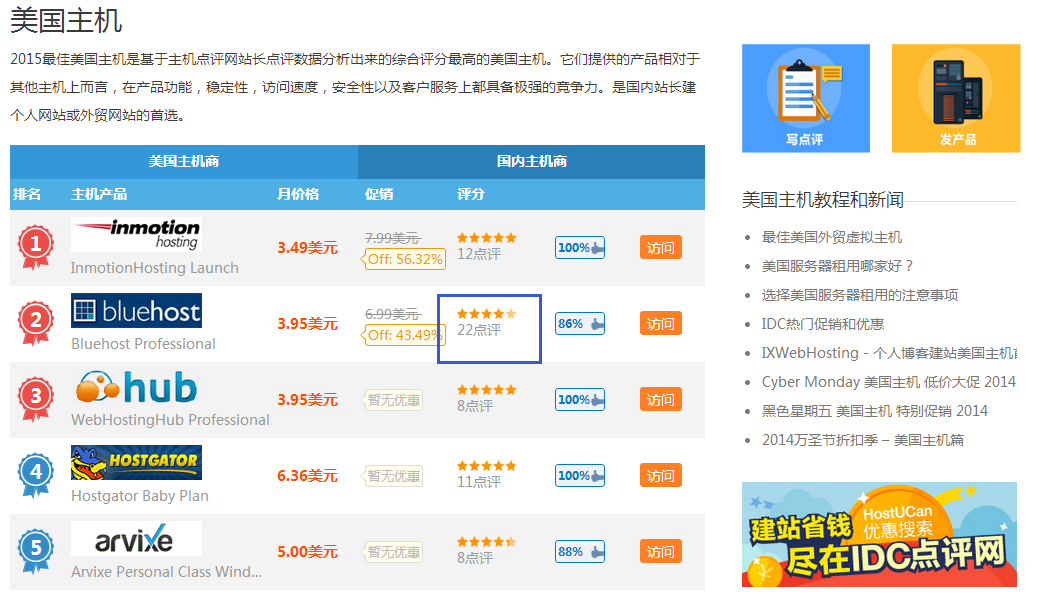The height and width of the screenshot is (601, 1038).
Task: Sort by the 月价格 column header
Action: click(298, 194)
